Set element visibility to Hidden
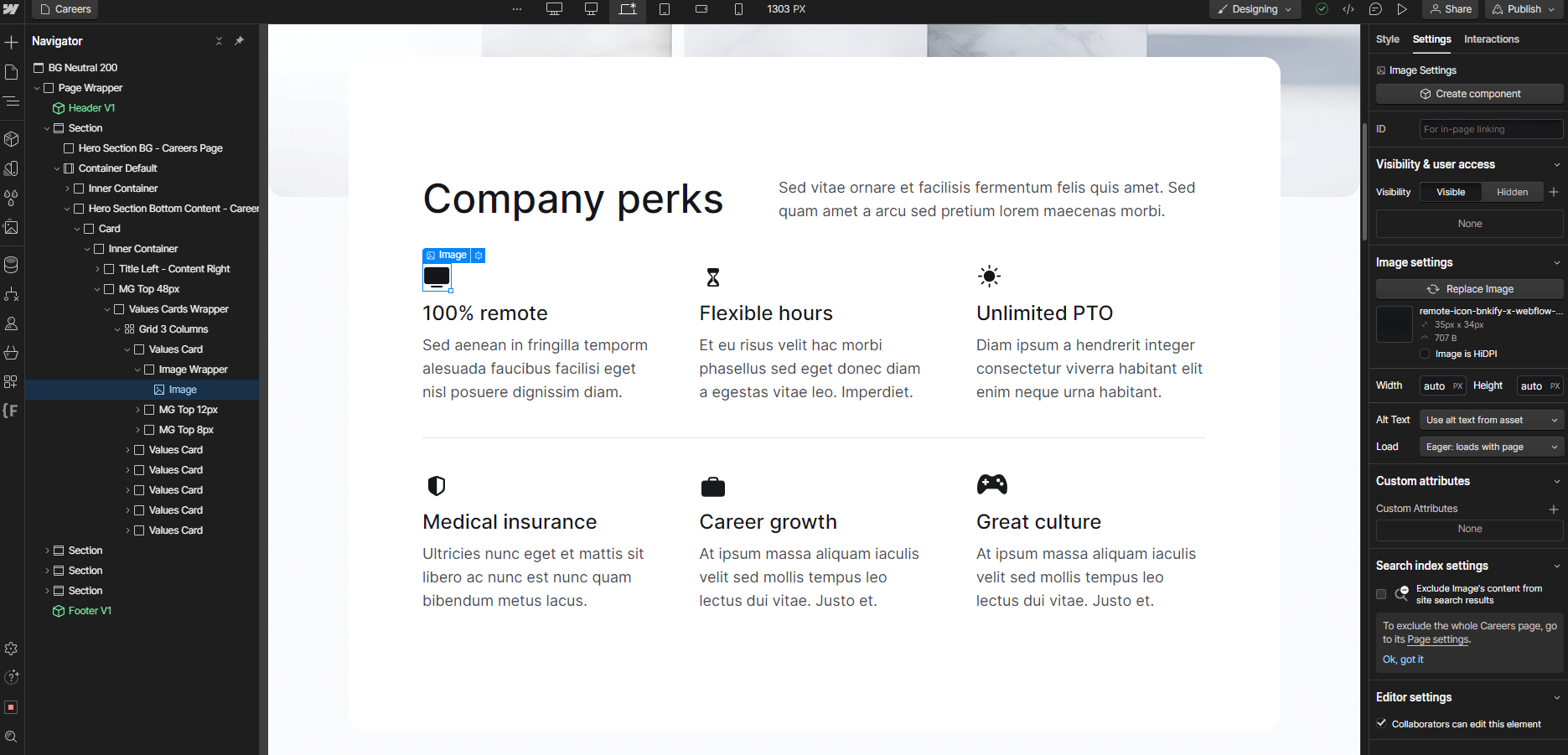Viewport: 1568px width, 755px height. click(x=1512, y=192)
